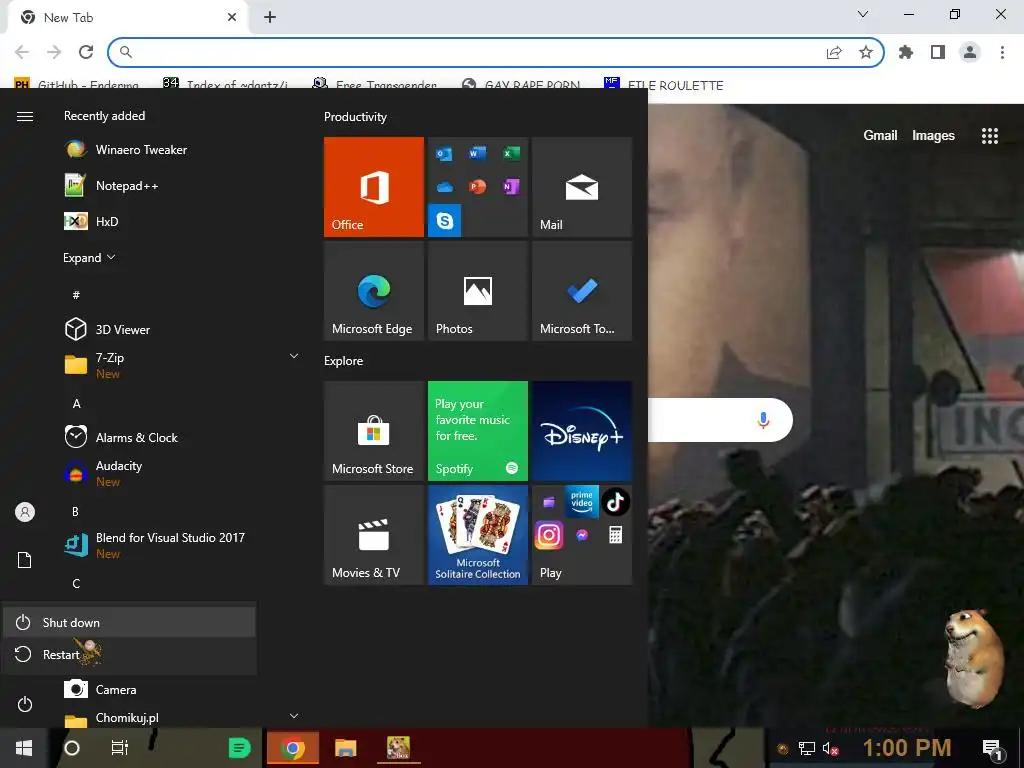This screenshot has height=768, width=1024.
Task: Open Microsoft Solitaire Collection tile
Action: (x=477, y=535)
